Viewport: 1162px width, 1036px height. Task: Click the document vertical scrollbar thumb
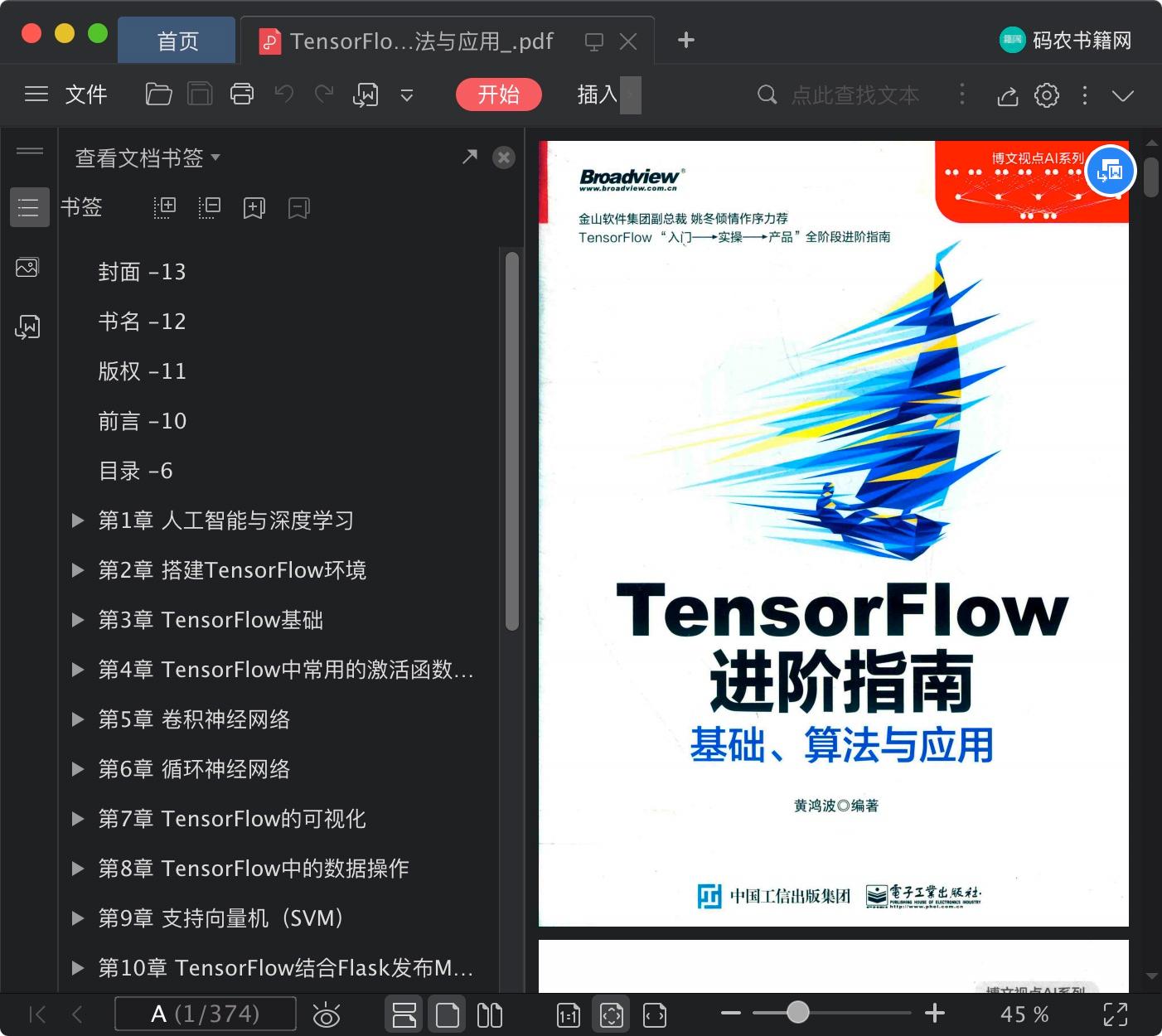pyautogui.click(x=1151, y=177)
